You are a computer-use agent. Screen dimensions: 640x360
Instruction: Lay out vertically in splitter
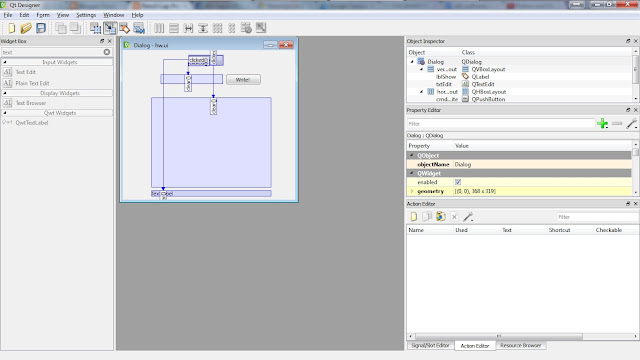click(203, 28)
